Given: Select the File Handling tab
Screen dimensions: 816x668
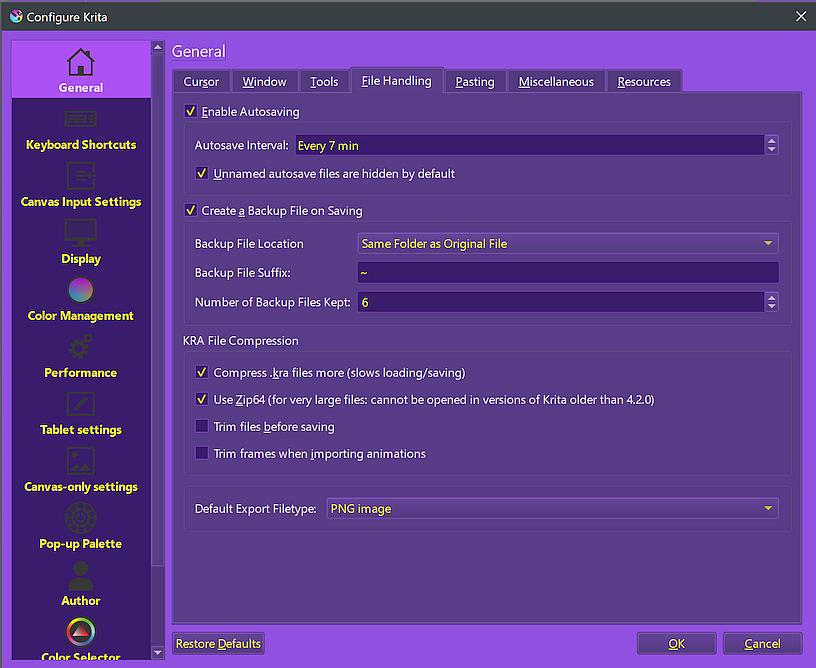Looking at the screenshot, I should click(x=397, y=81).
